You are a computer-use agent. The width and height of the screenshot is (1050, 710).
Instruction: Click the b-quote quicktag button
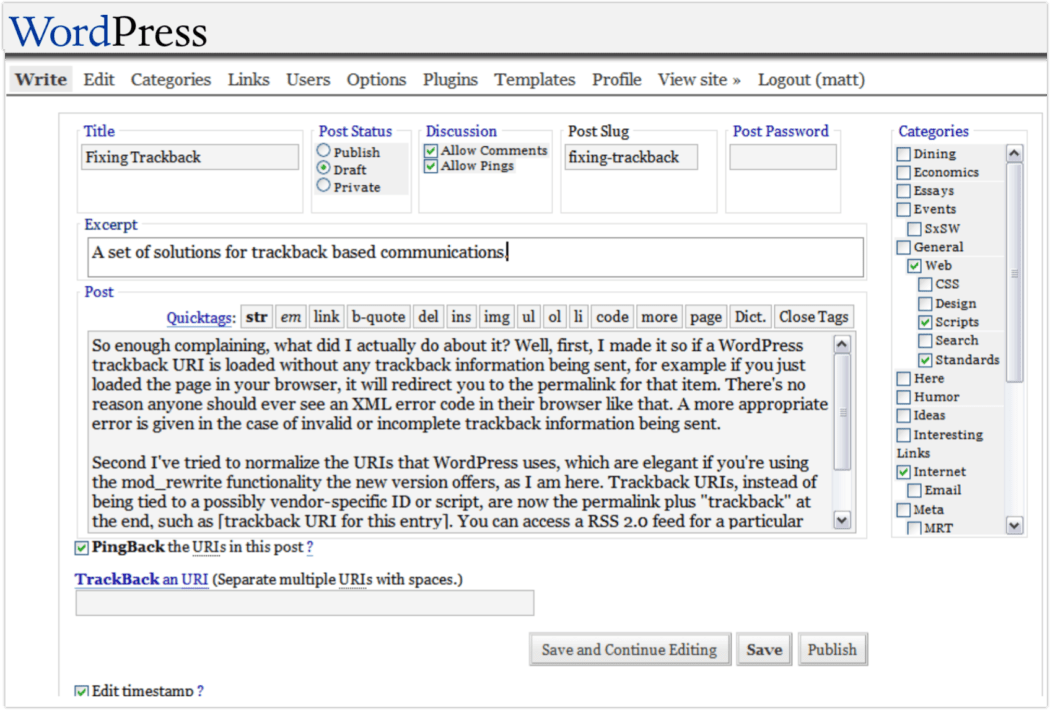379,317
